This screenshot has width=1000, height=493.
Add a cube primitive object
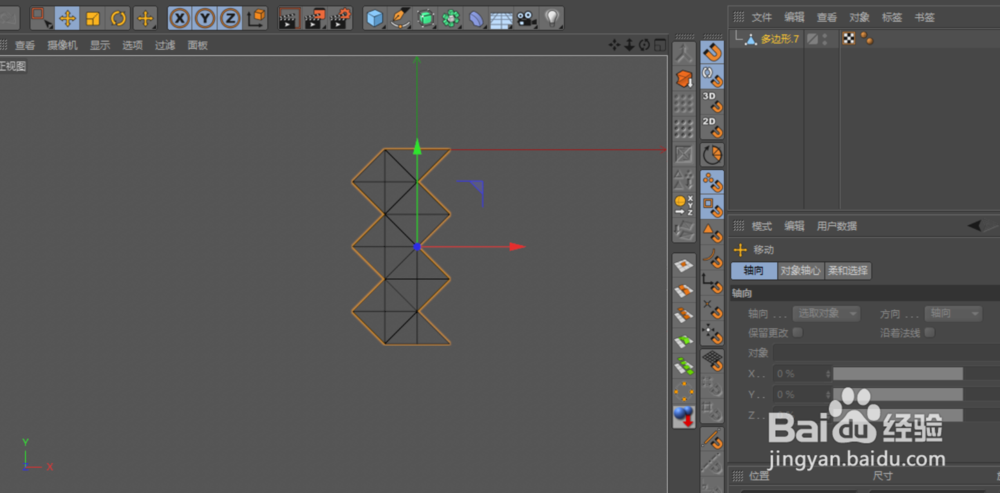click(375, 18)
